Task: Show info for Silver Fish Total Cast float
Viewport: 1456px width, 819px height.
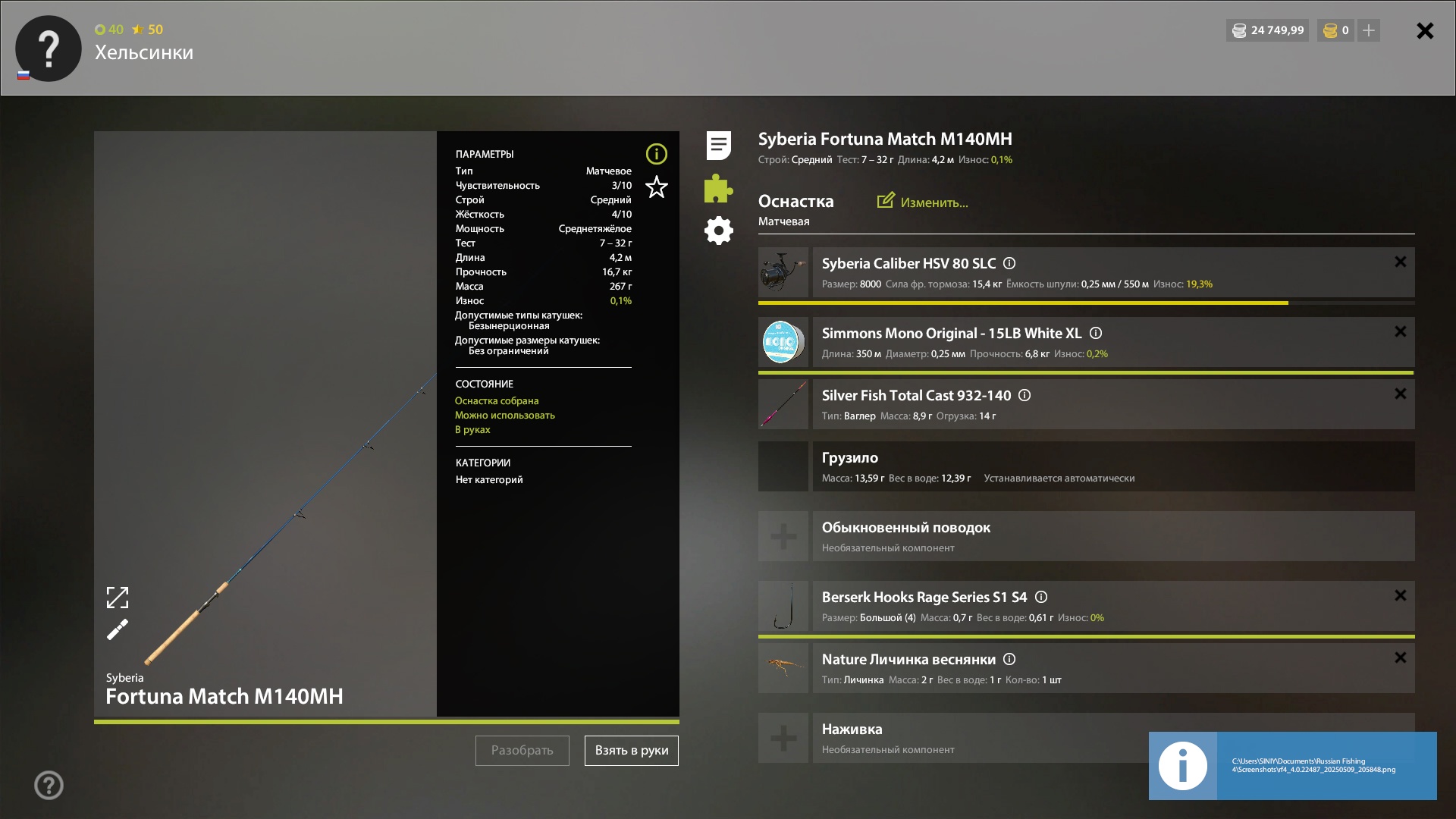Action: [x=1025, y=395]
